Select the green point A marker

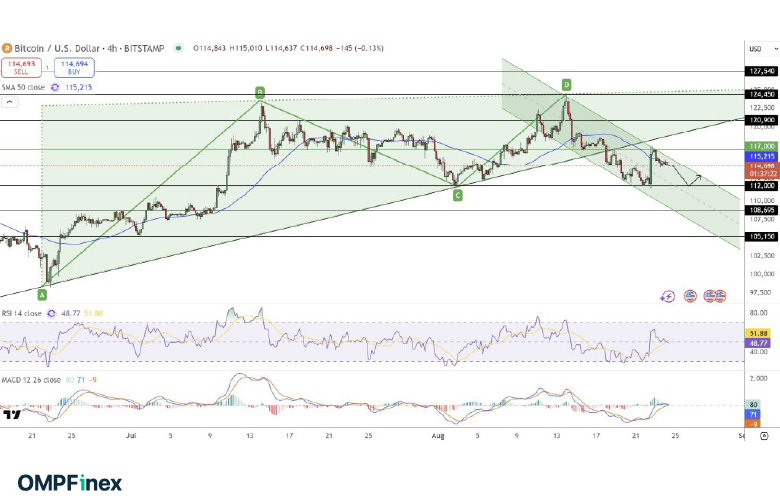pos(42,294)
